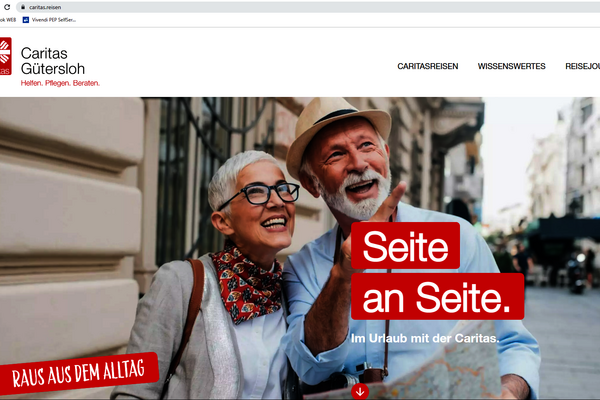Click the red Caritas flame-cross logo
The height and width of the screenshot is (400, 600).
click(5, 56)
